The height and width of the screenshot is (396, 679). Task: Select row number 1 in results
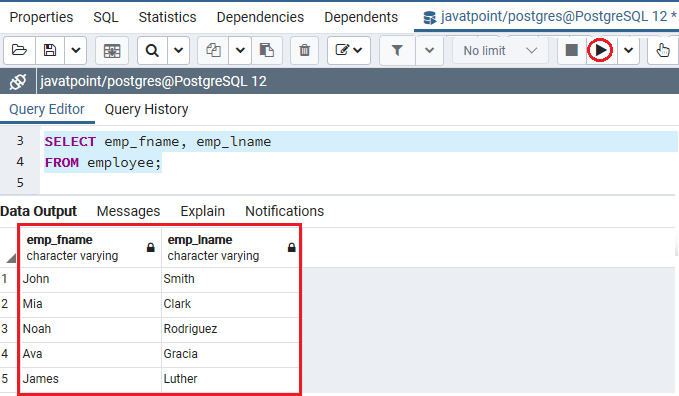(x=4, y=279)
